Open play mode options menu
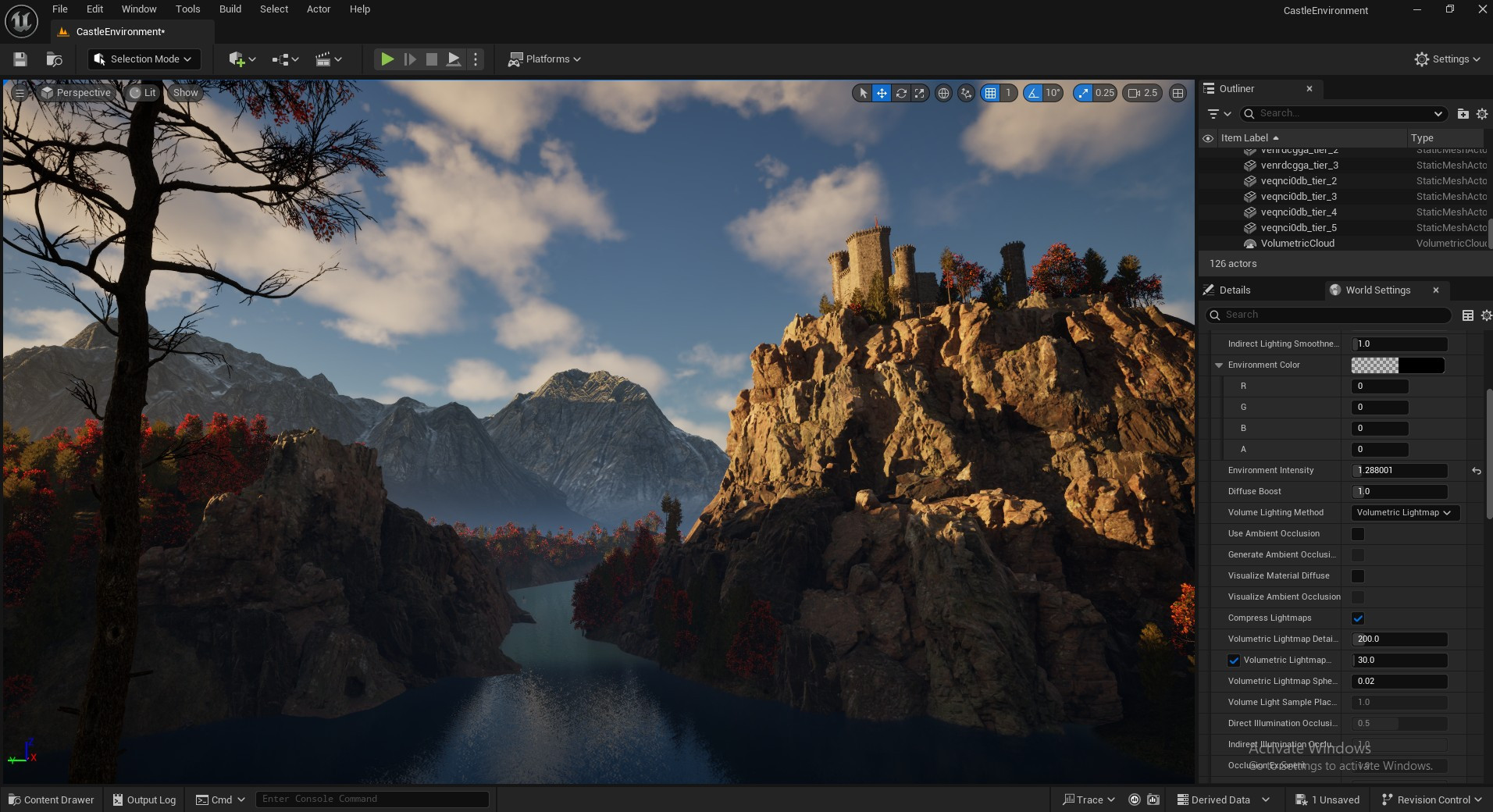Image resolution: width=1493 pixels, height=812 pixels. 476,59
